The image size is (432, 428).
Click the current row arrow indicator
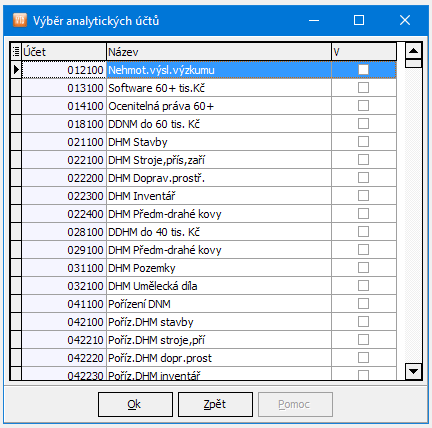point(16,70)
